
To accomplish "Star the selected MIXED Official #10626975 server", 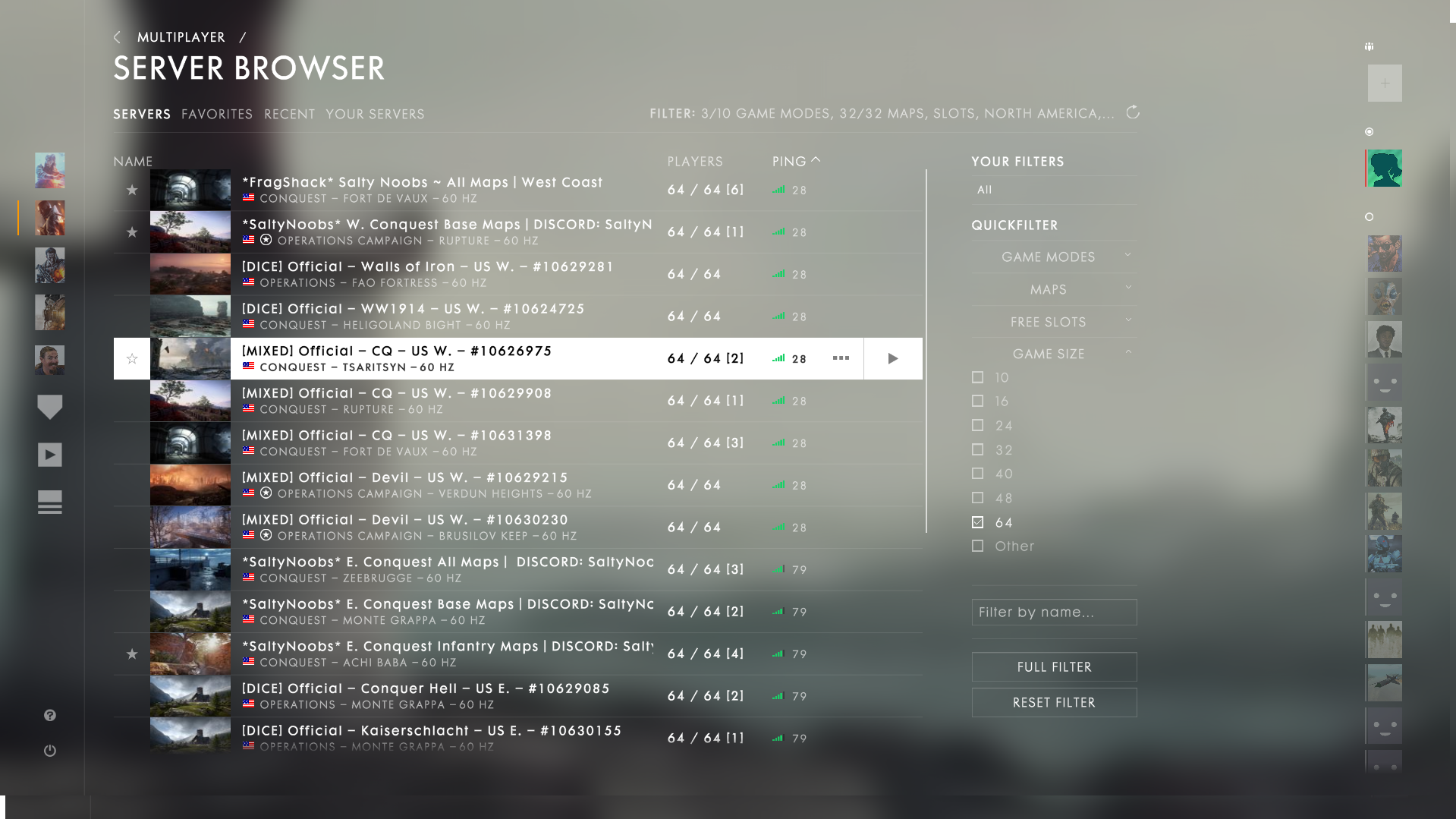I will click(x=132, y=358).
